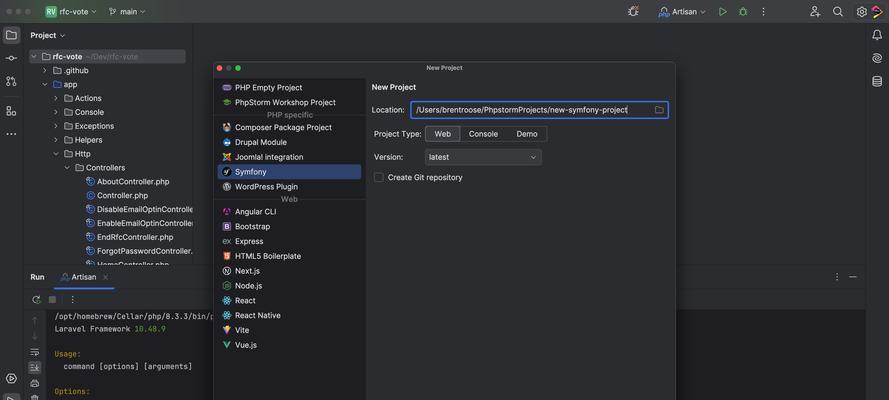Select Angular CLI generator

(289, 211)
